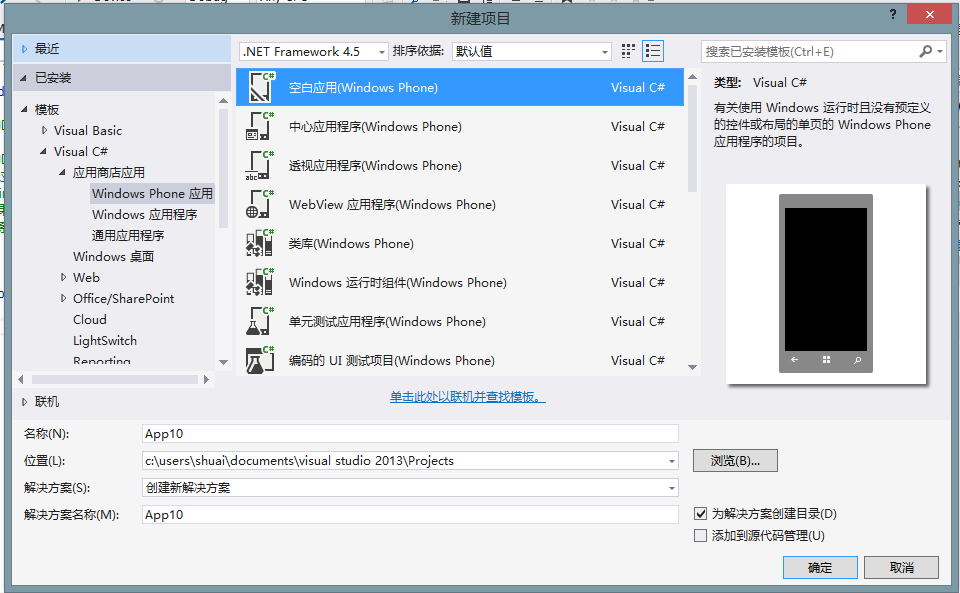Uncheck 为解决方案创建目录(D)

click(700, 513)
